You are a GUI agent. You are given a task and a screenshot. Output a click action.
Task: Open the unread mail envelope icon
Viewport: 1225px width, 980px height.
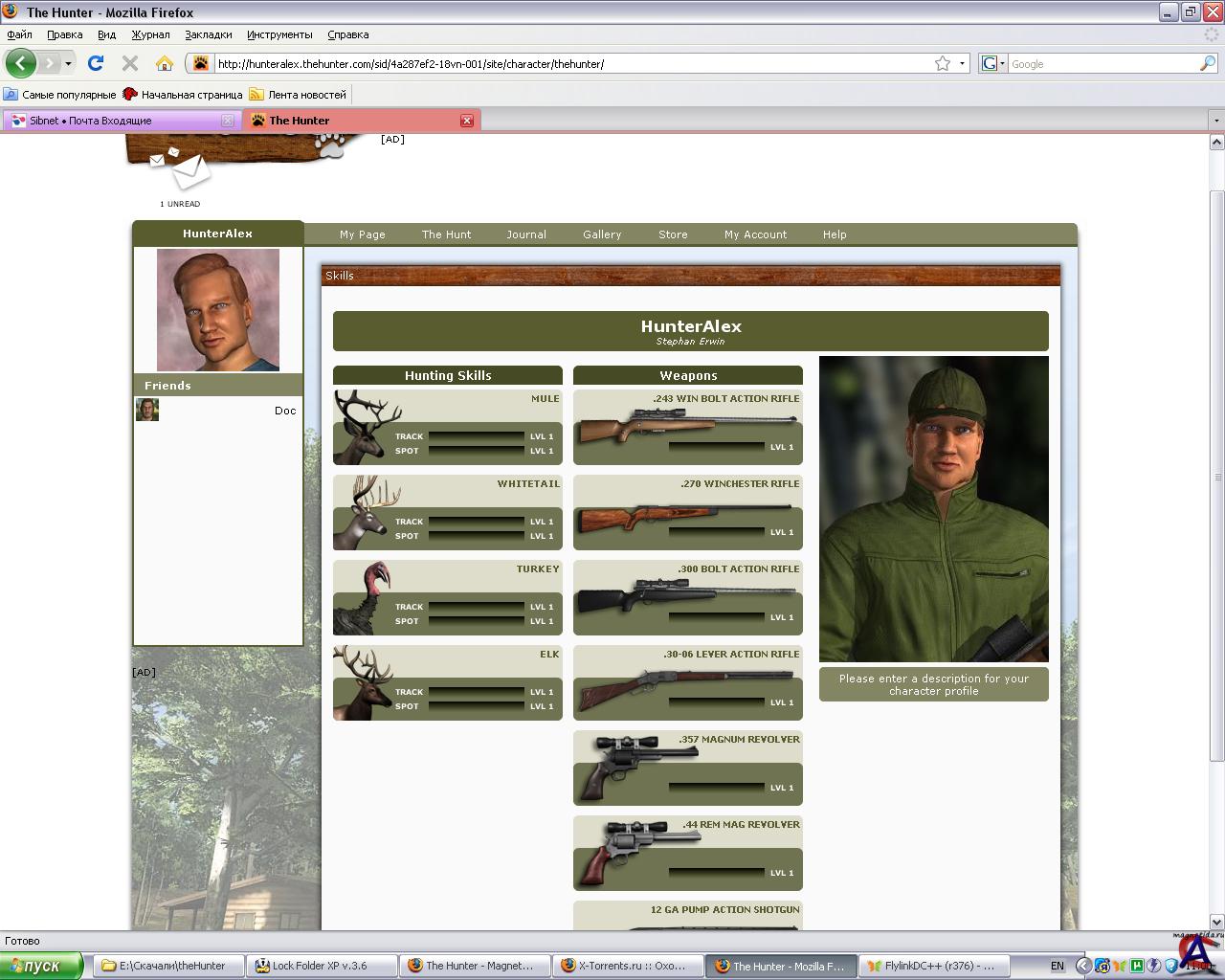(x=189, y=172)
